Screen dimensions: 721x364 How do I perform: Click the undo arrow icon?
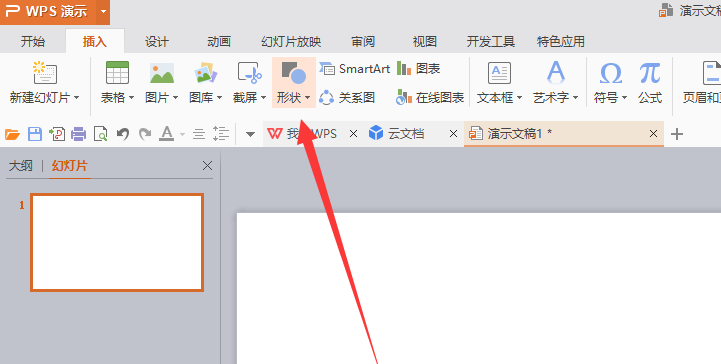tap(123, 134)
